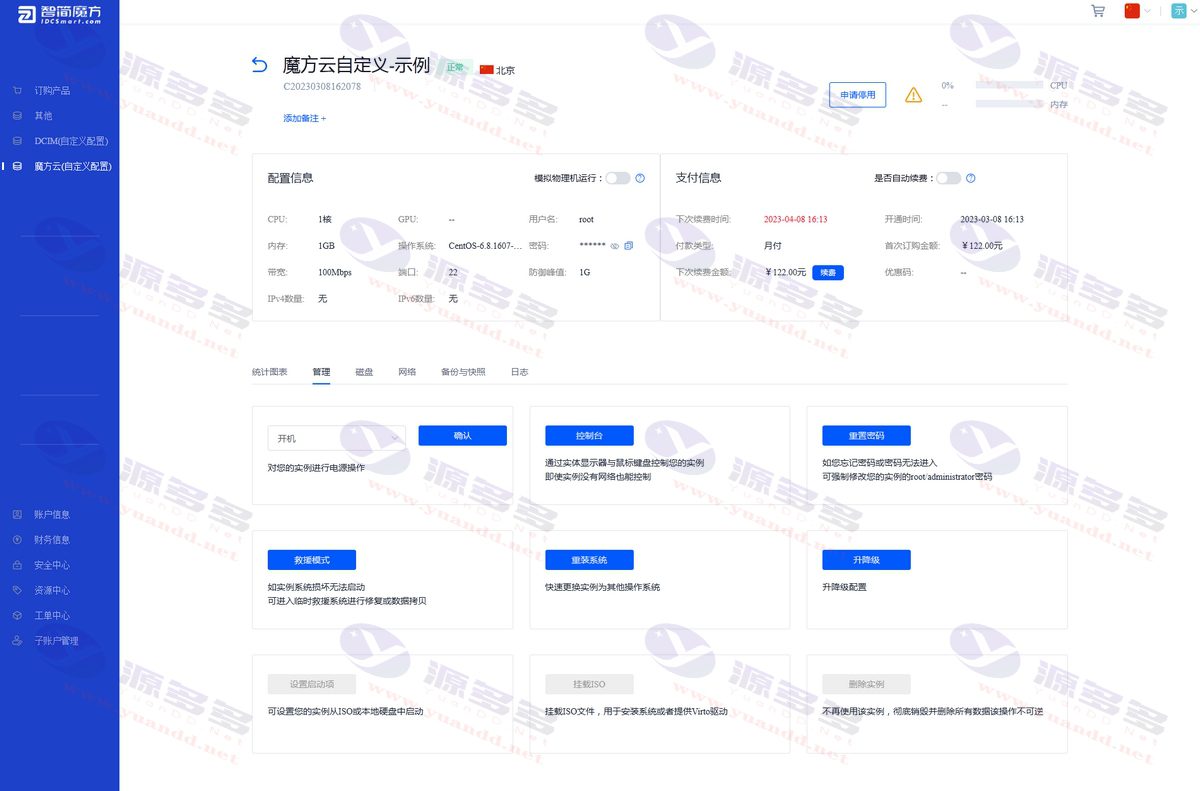Click the lock icon beside 安全中心
Viewport: 1200px width, 791px height.
[x=17, y=565]
